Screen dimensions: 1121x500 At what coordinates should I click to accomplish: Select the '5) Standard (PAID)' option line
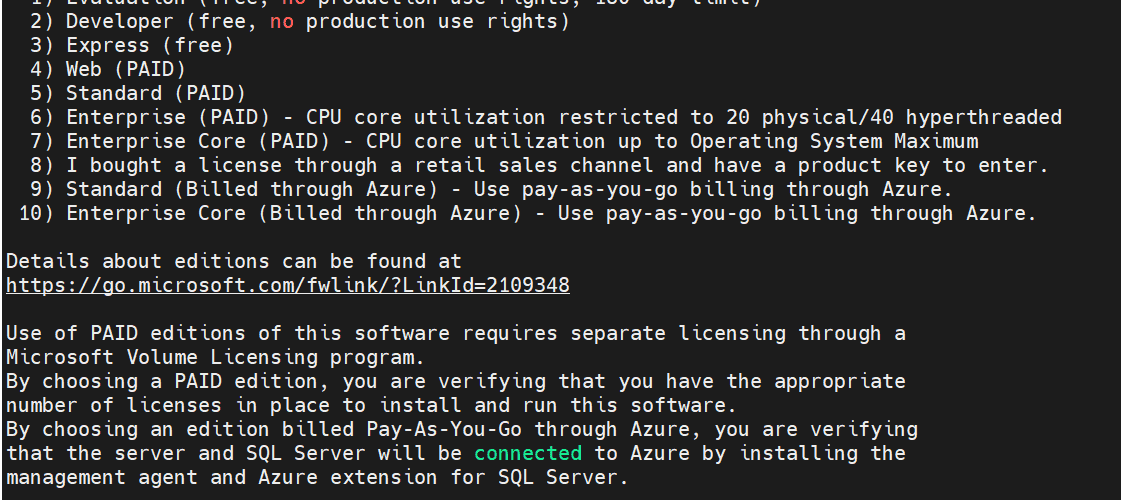click(x=138, y=93)
